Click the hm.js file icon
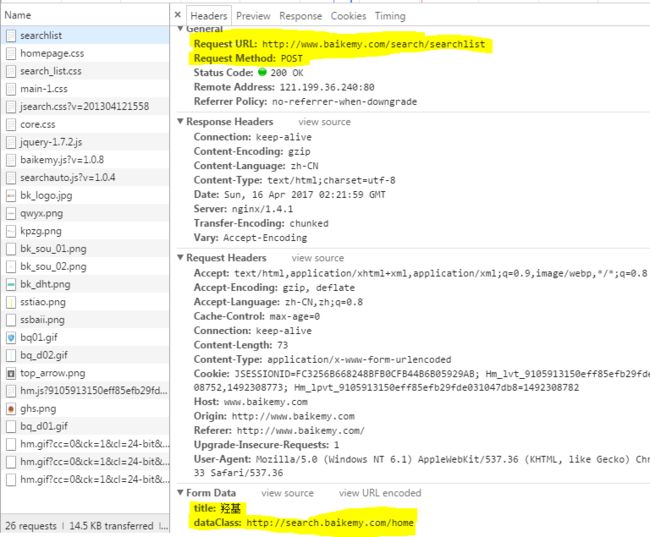 (11, 391)
